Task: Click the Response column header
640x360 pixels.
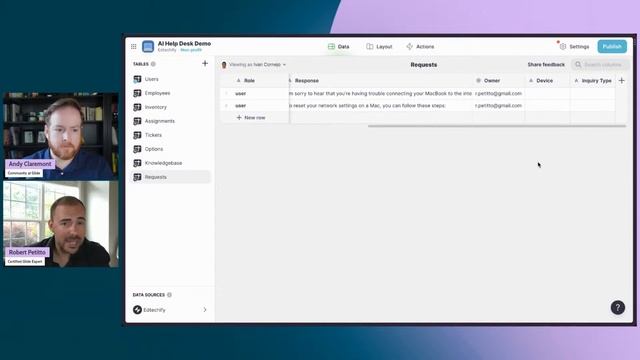Action: [381, 80]
